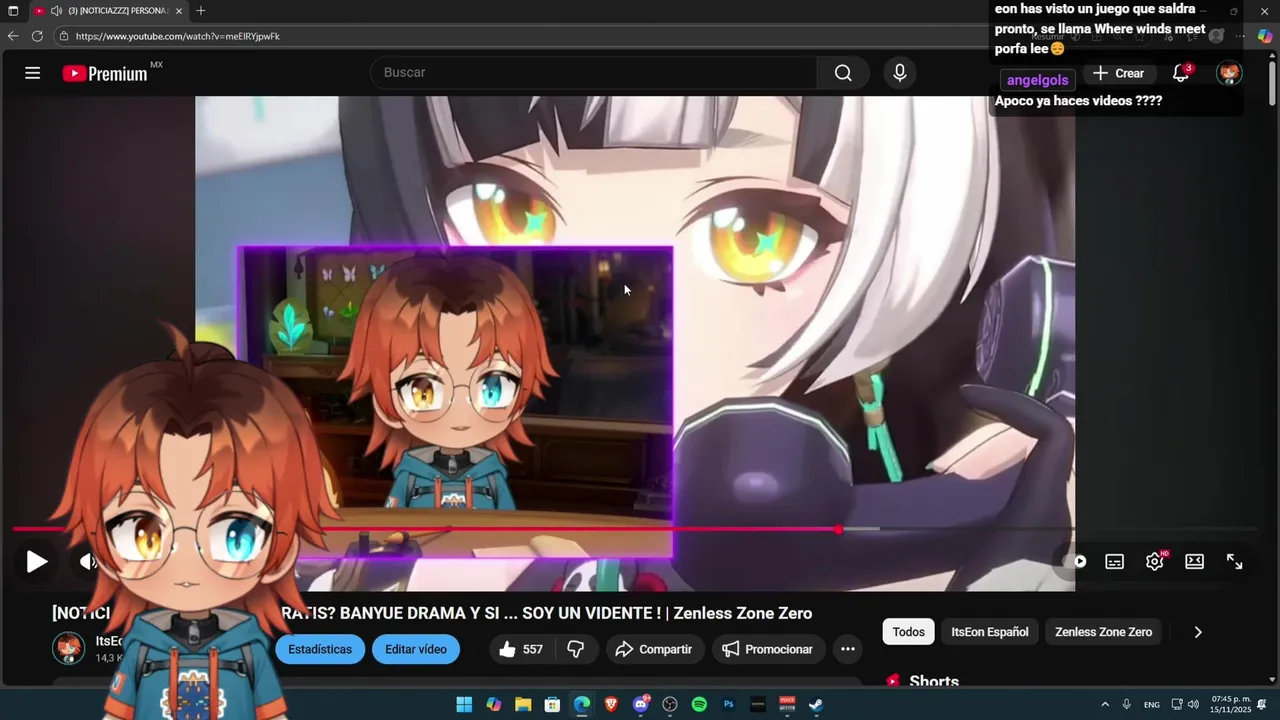Start voice search with the microphone icon

(900, 73)
